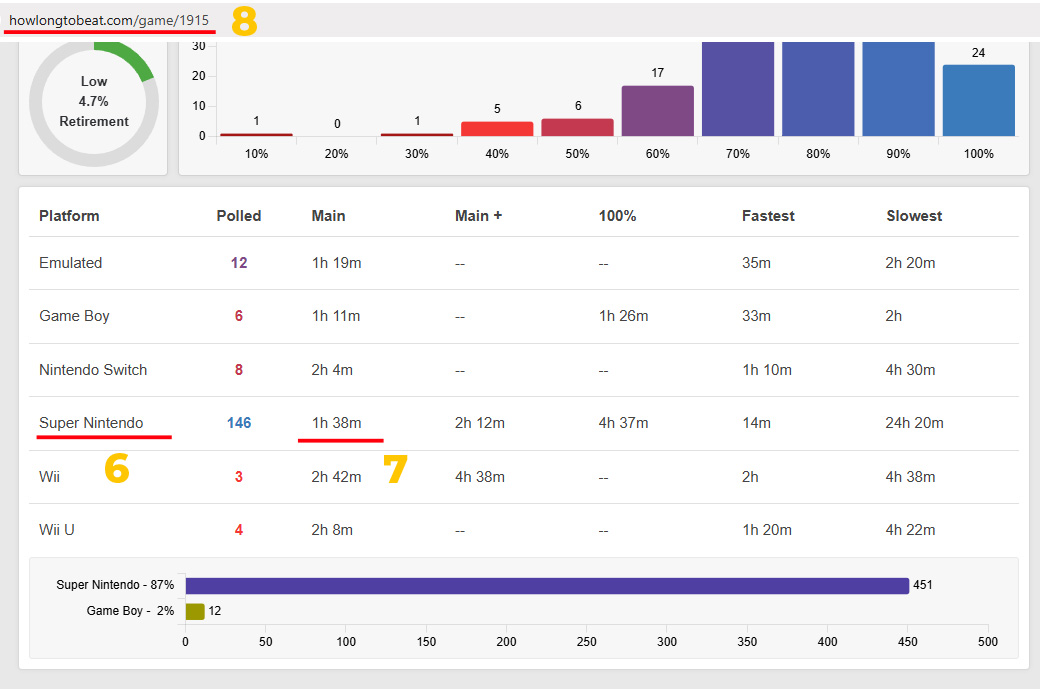
Task: Click the Super Nintendo main time 1h 38m
Action: pos(336,423)
